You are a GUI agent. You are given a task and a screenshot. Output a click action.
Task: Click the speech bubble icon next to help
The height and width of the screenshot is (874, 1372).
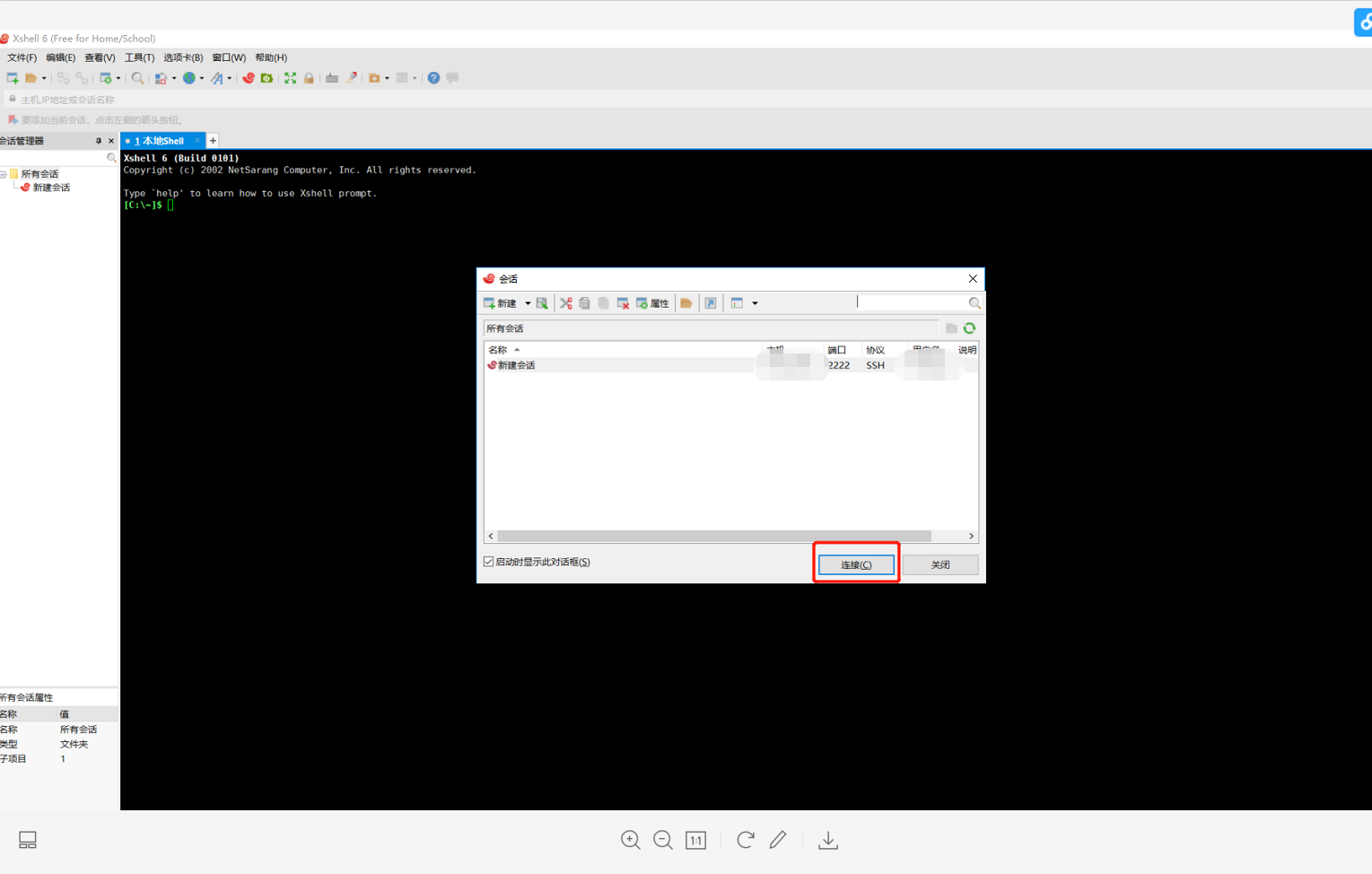pyautogui.click(x=452, y=78)
